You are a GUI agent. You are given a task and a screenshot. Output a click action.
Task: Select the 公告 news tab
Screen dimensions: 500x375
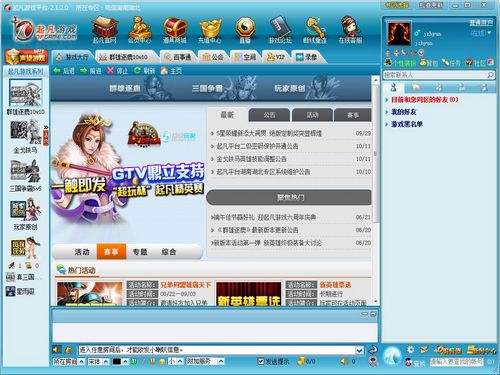269,115
